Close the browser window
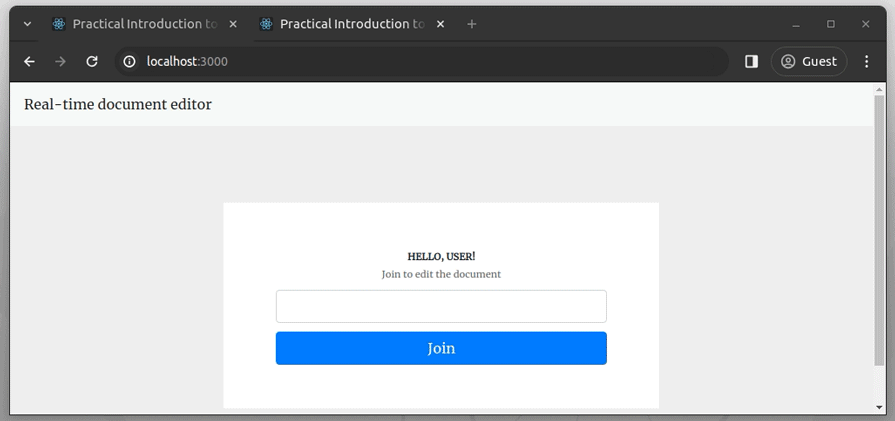The width and height of the screenshot is (895, 421). tap(865, 24)
